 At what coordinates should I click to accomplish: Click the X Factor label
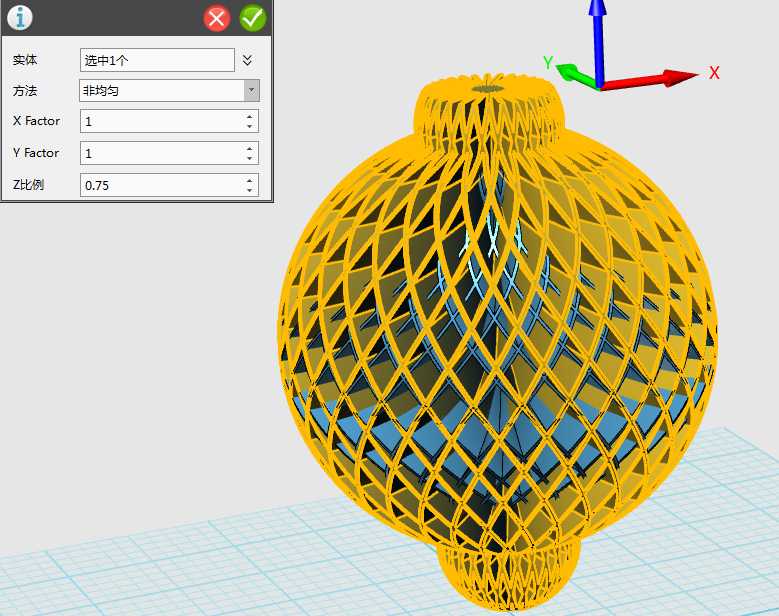point(36,121)
